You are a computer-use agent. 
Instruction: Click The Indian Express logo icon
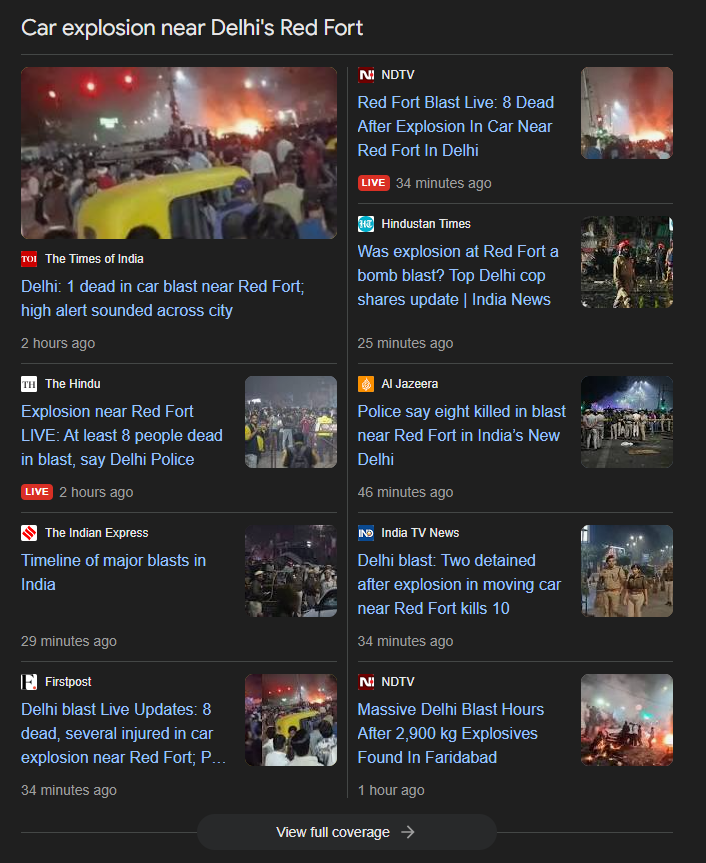point(29,533)
